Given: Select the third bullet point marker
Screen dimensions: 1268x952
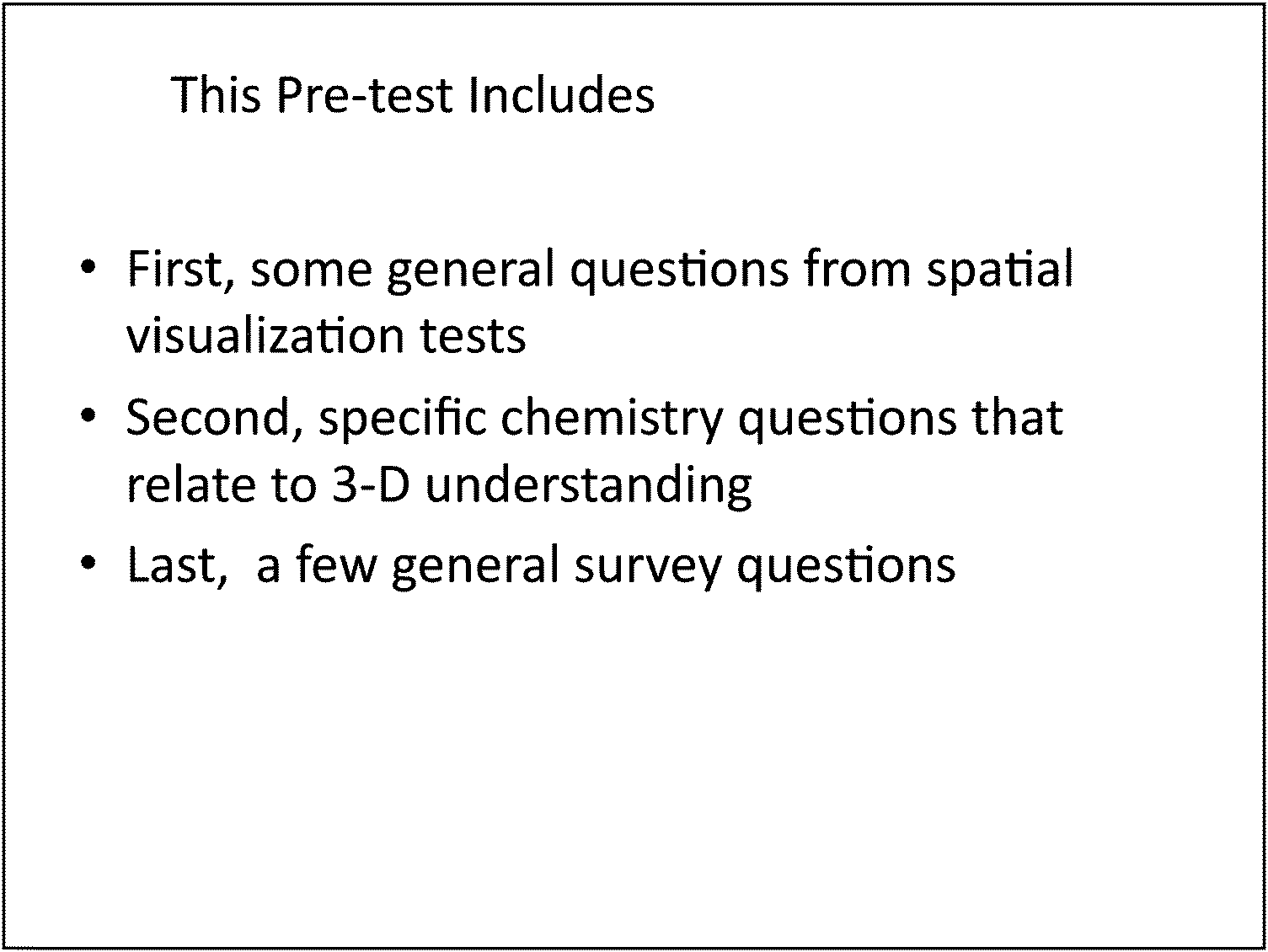Looking at the screenshot, I should pyautogui.click(x=88, y=564).
